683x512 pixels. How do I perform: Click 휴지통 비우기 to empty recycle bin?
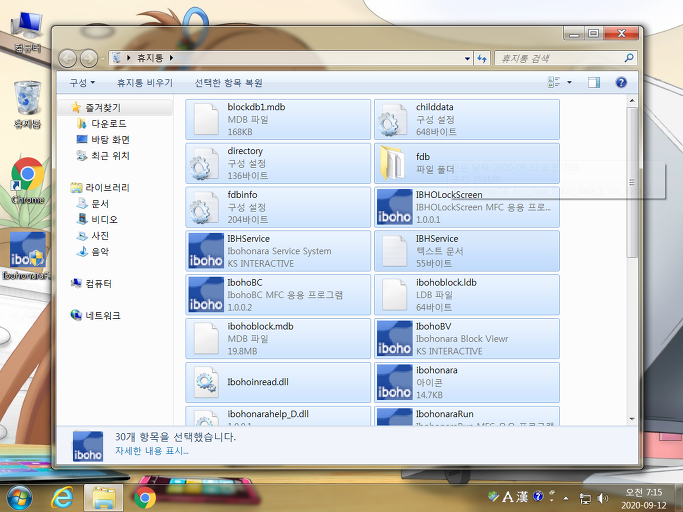pyautogui.click(x=145, y=83)
